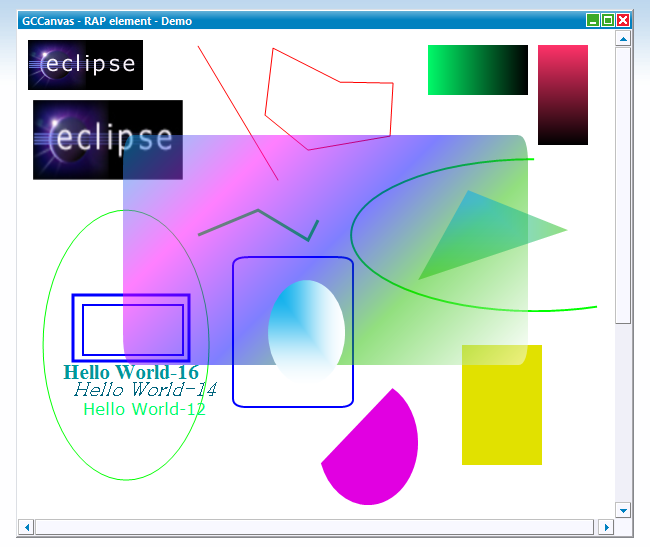Click the vertical scrollbar down arrow
650x547 pixels.
(x=623, y=511)
